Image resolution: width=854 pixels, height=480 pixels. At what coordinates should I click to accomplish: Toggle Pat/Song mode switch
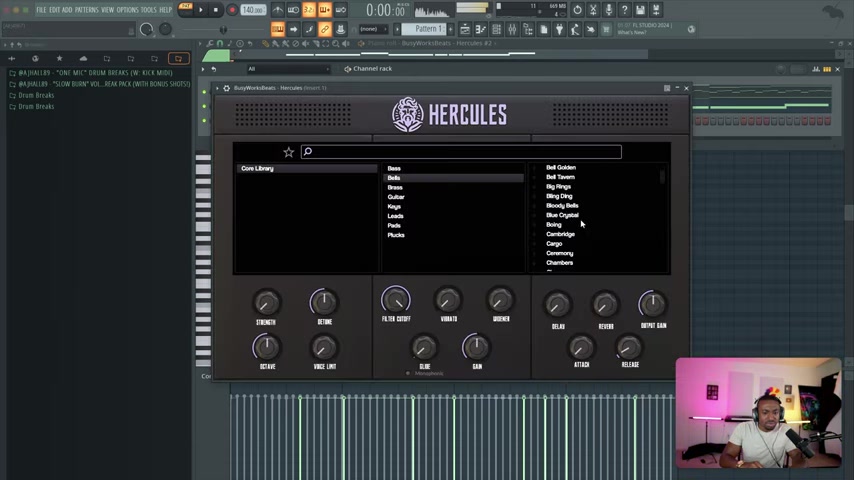point(185,9)
